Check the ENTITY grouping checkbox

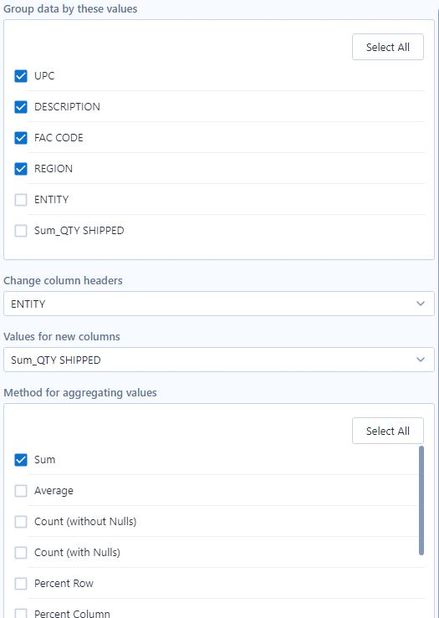click(x=21, y=200)
